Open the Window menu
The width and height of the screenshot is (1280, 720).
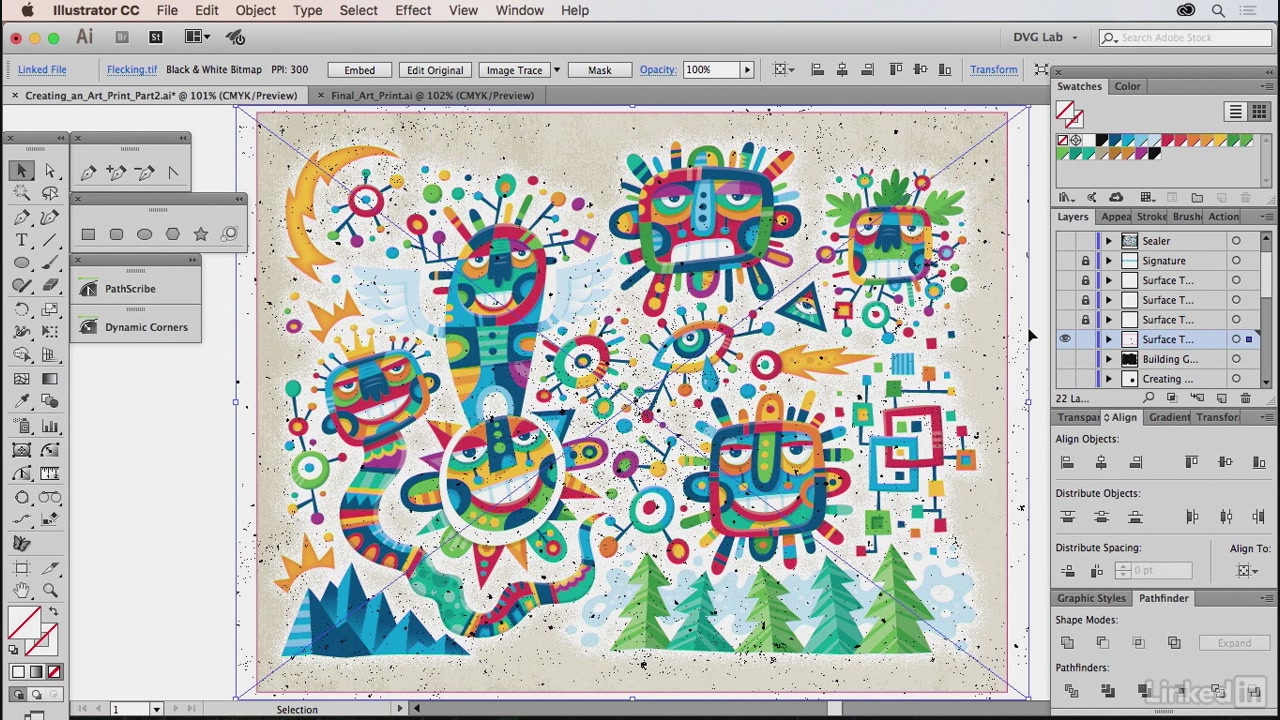[520, 10]
